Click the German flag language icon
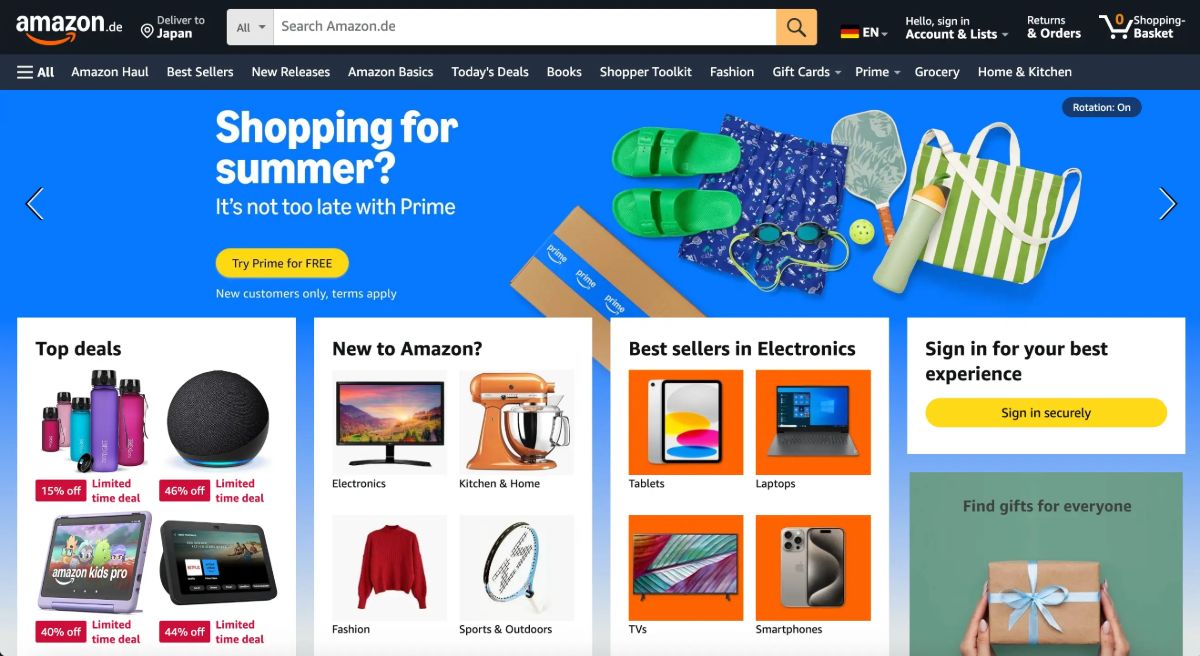Screen dimensions: 1200x656 pos(850,32)
